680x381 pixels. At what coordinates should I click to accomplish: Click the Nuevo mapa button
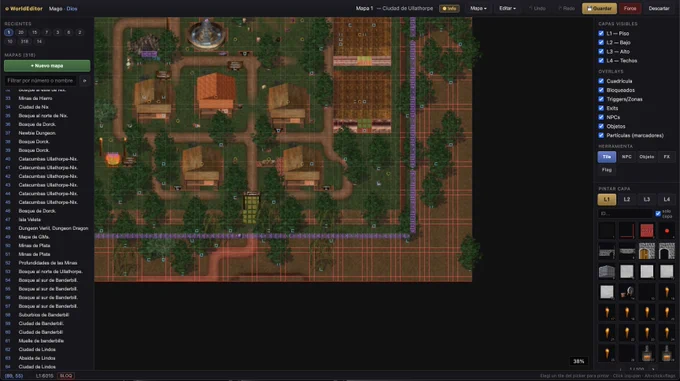[47, 66]
